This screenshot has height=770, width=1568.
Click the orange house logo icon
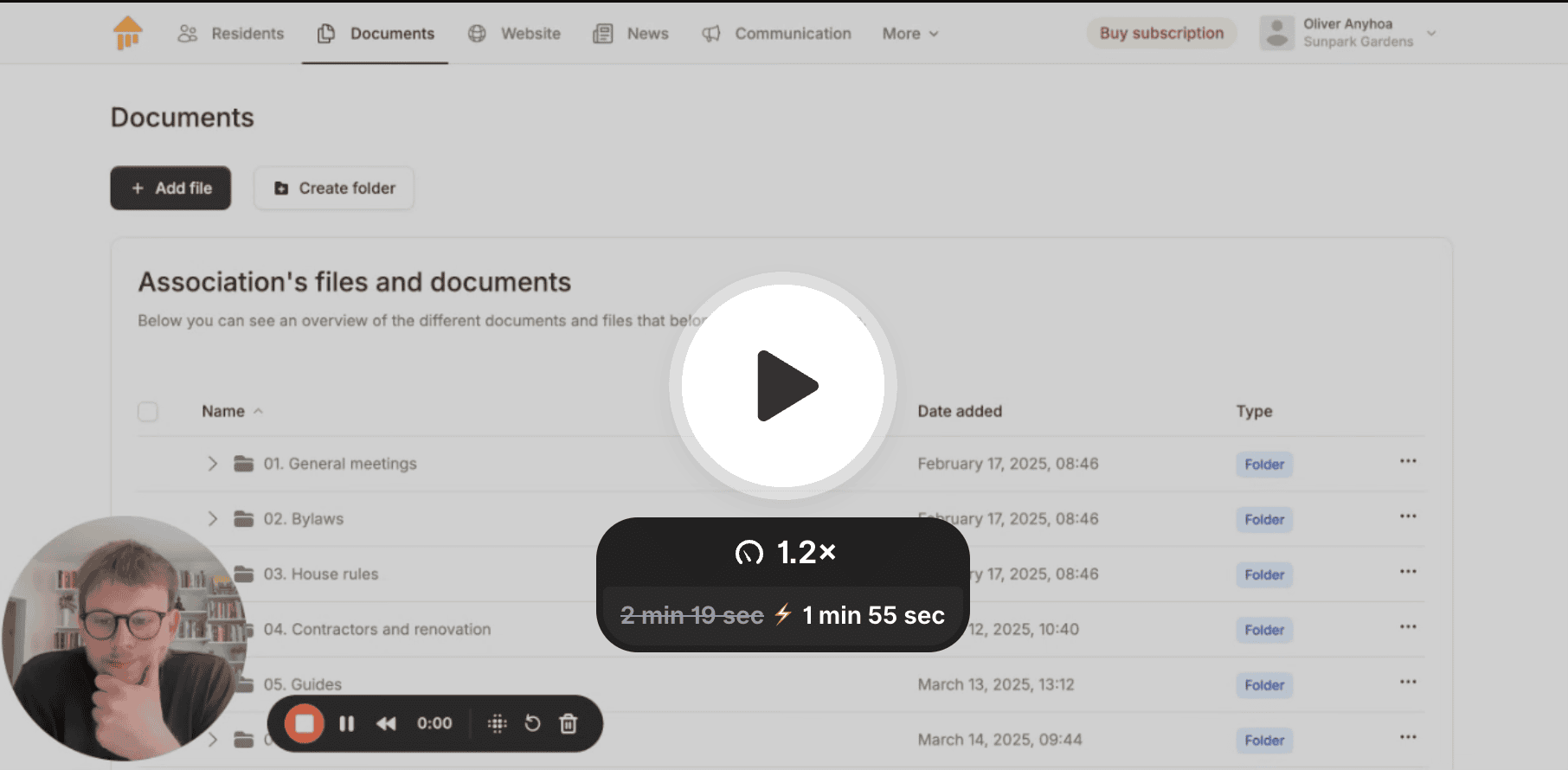click(x=127, y=33)
